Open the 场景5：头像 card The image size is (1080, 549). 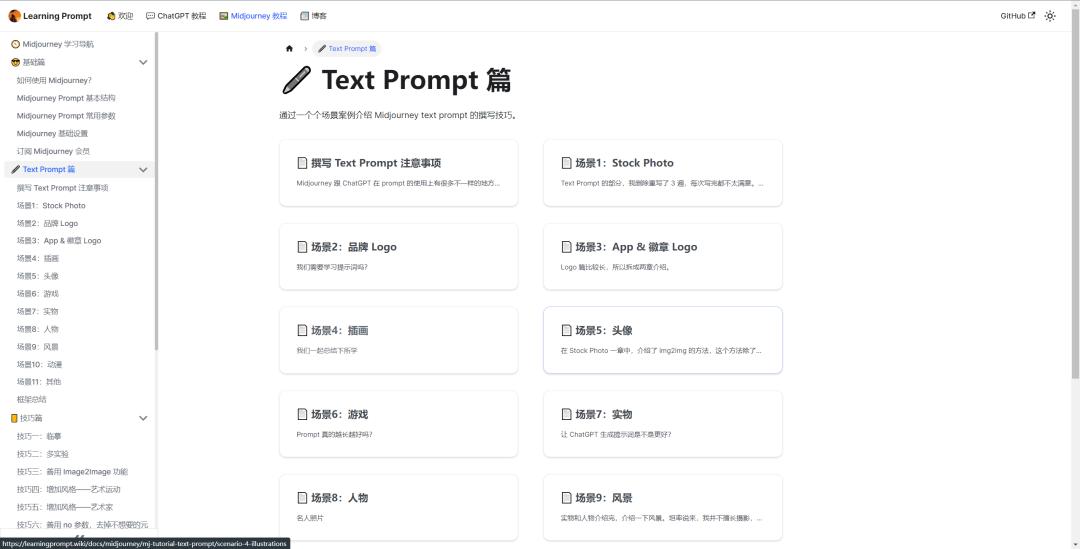coord(663,340)
